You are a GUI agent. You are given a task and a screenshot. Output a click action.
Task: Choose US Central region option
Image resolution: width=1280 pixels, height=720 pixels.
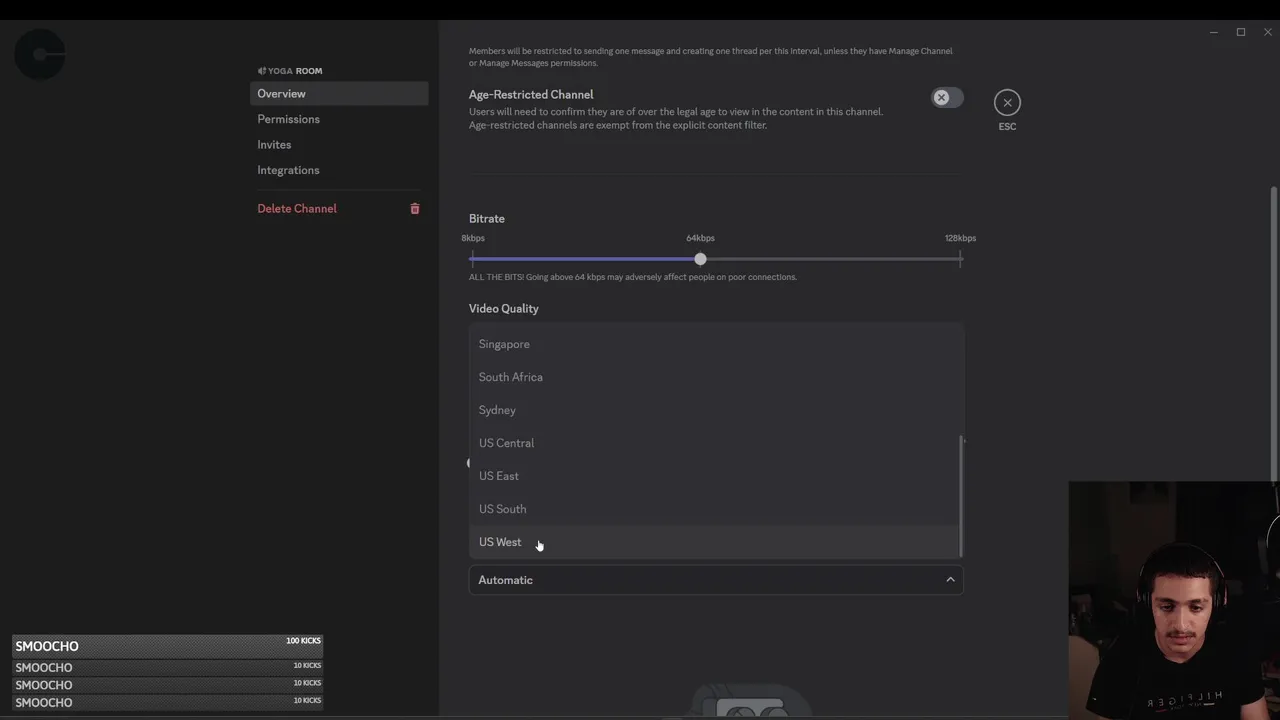(506, 443)
